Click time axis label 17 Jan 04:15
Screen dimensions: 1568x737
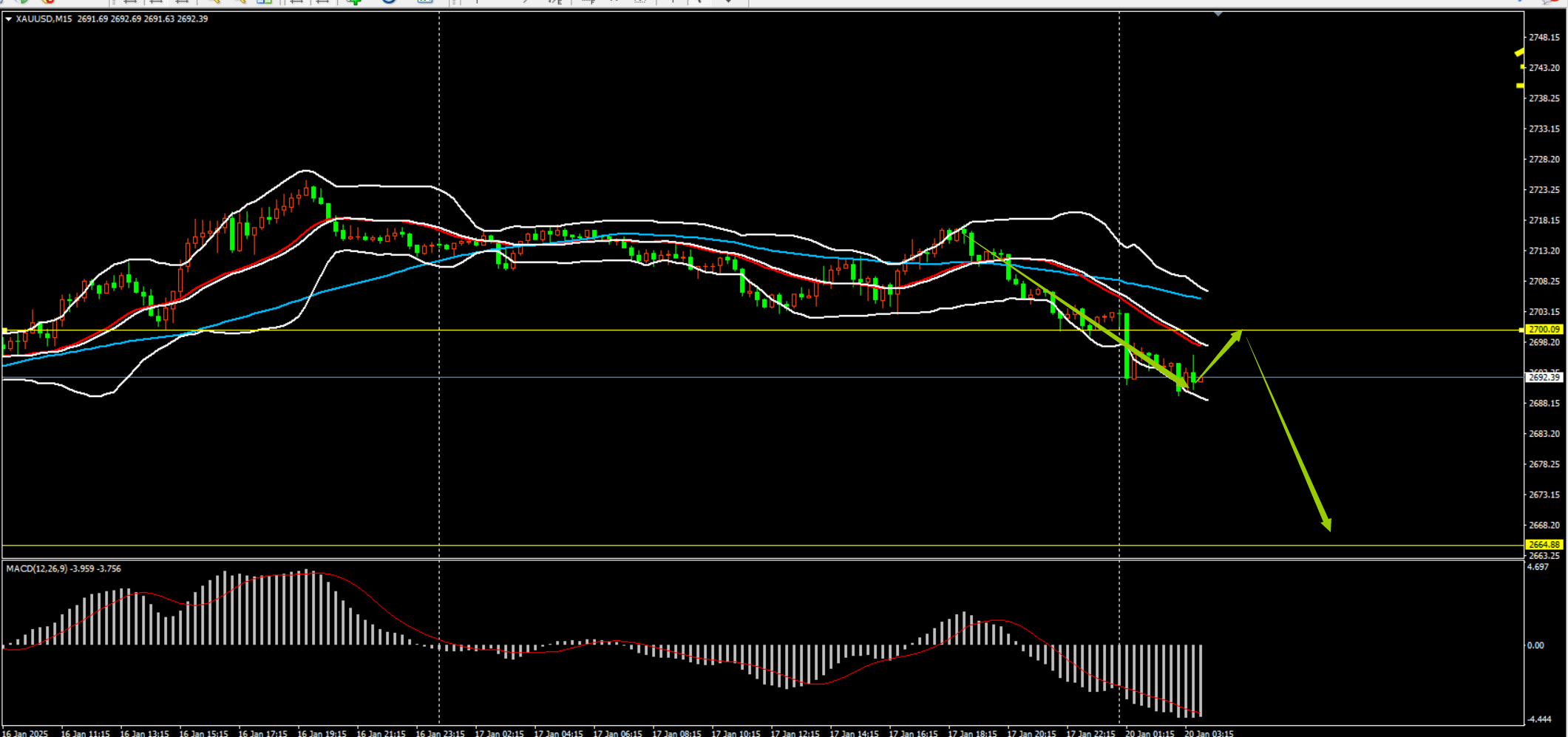pyautogui.click(x=559, y=733)
